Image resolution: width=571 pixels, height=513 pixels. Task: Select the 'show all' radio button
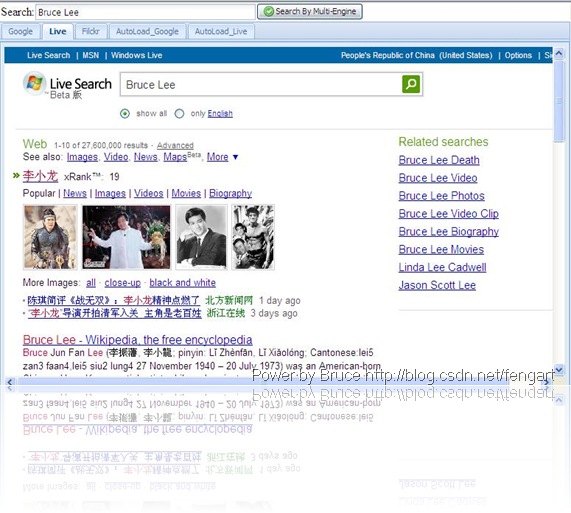[x=125, y=114]
